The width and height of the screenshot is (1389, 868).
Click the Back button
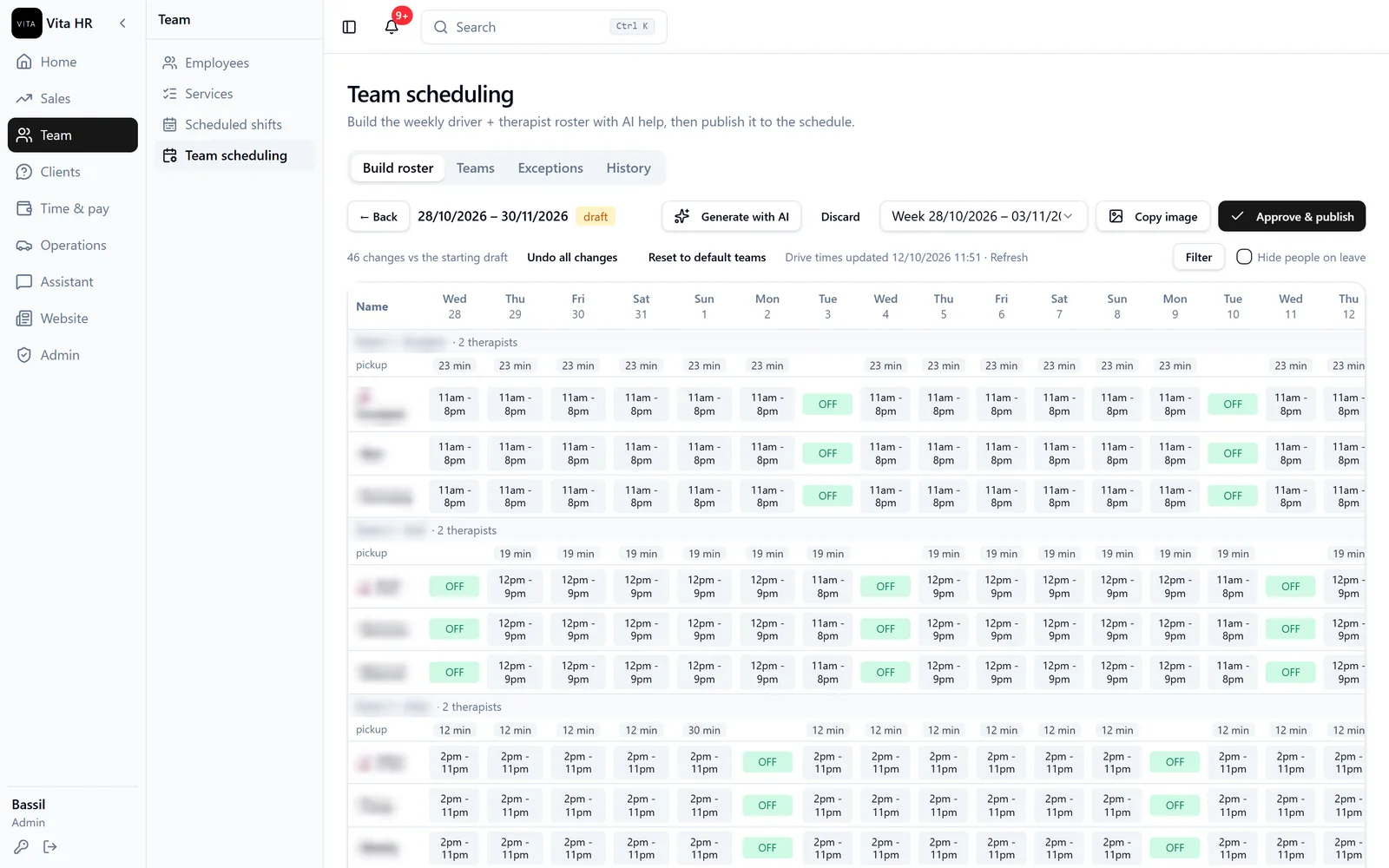[x=379, y=217]
